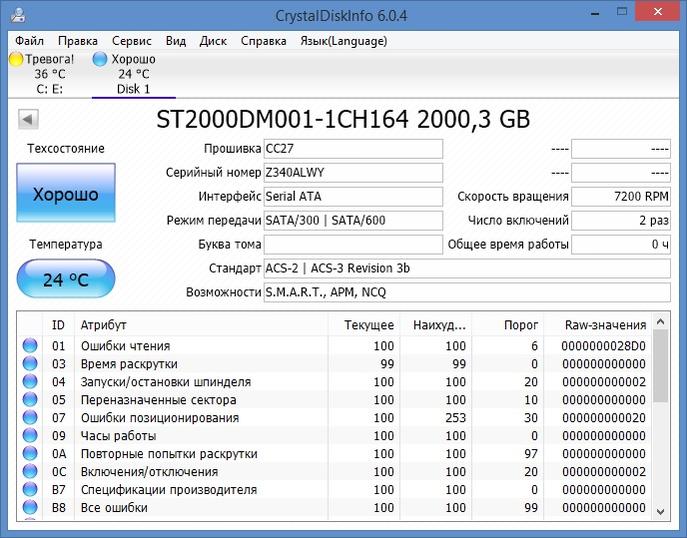Open the Файл menu

[x=29, y=41]
